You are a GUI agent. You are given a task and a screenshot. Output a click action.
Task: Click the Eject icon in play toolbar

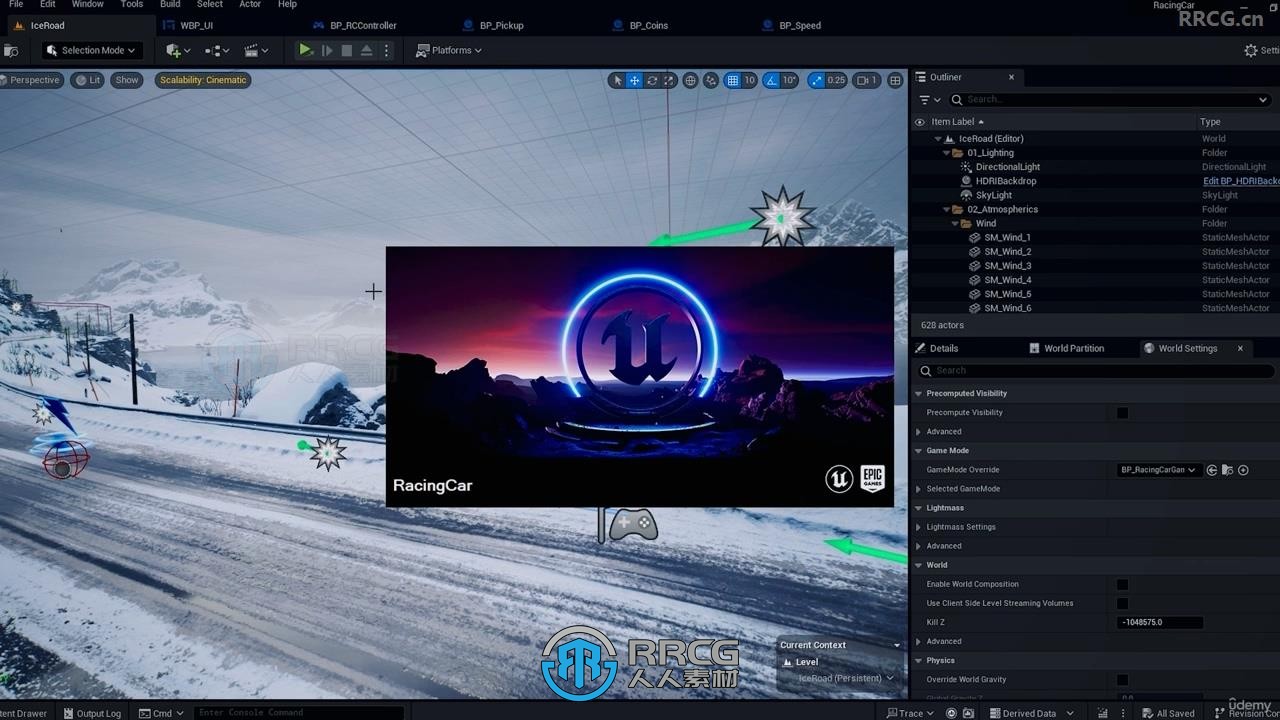click(x=367, y=50)
